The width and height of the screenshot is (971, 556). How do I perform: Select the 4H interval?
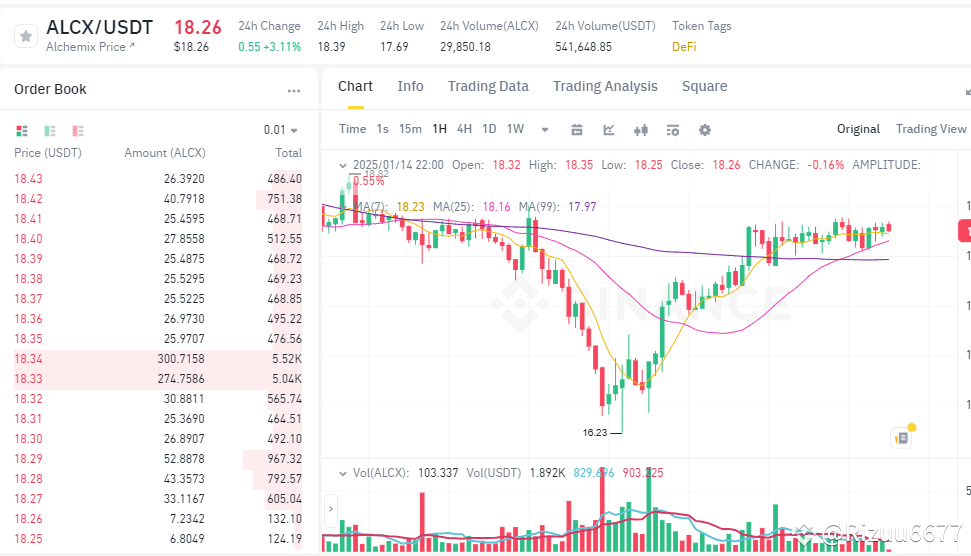pos(464,129)
